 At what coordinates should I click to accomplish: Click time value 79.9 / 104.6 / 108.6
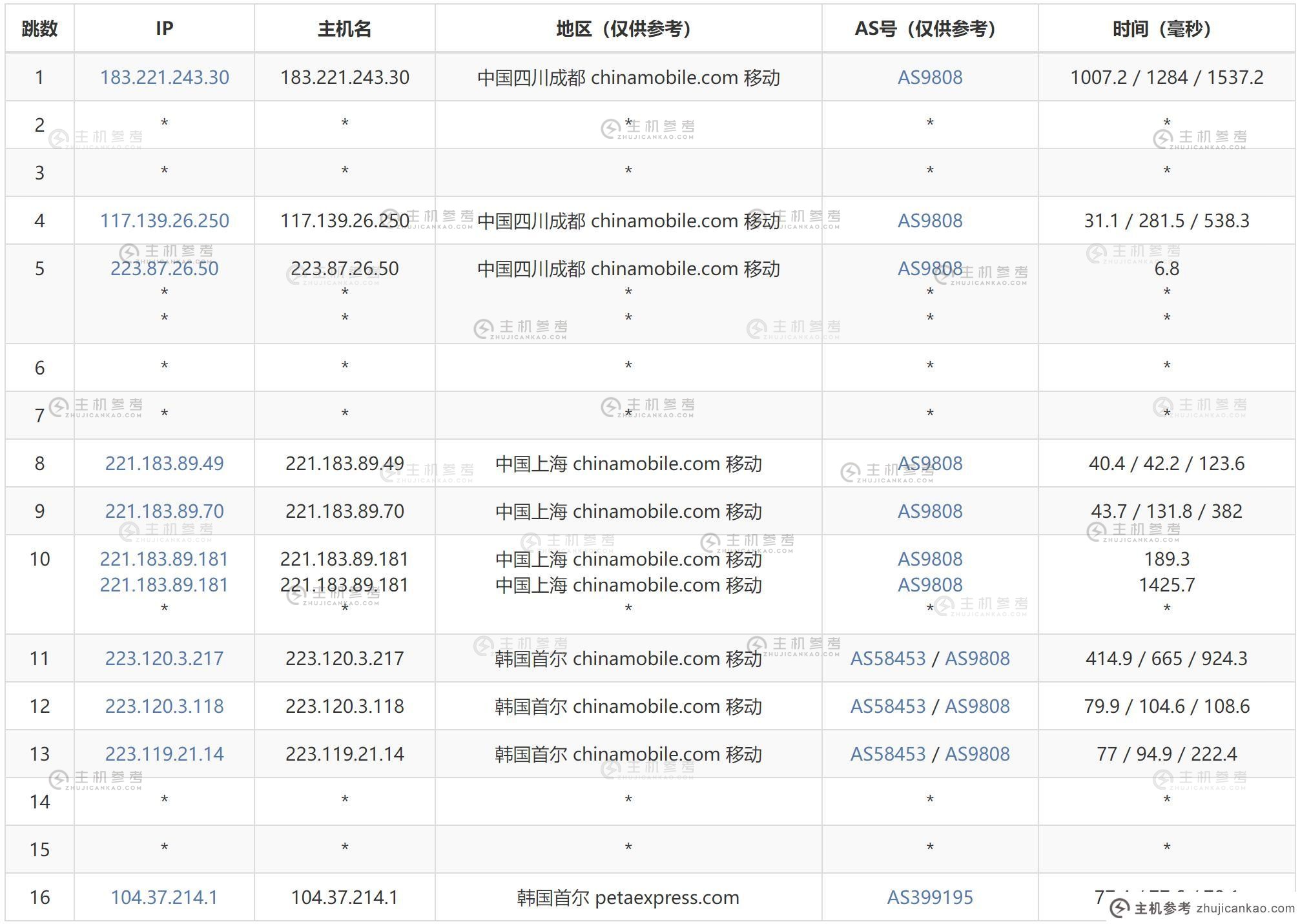point(1166,706)
